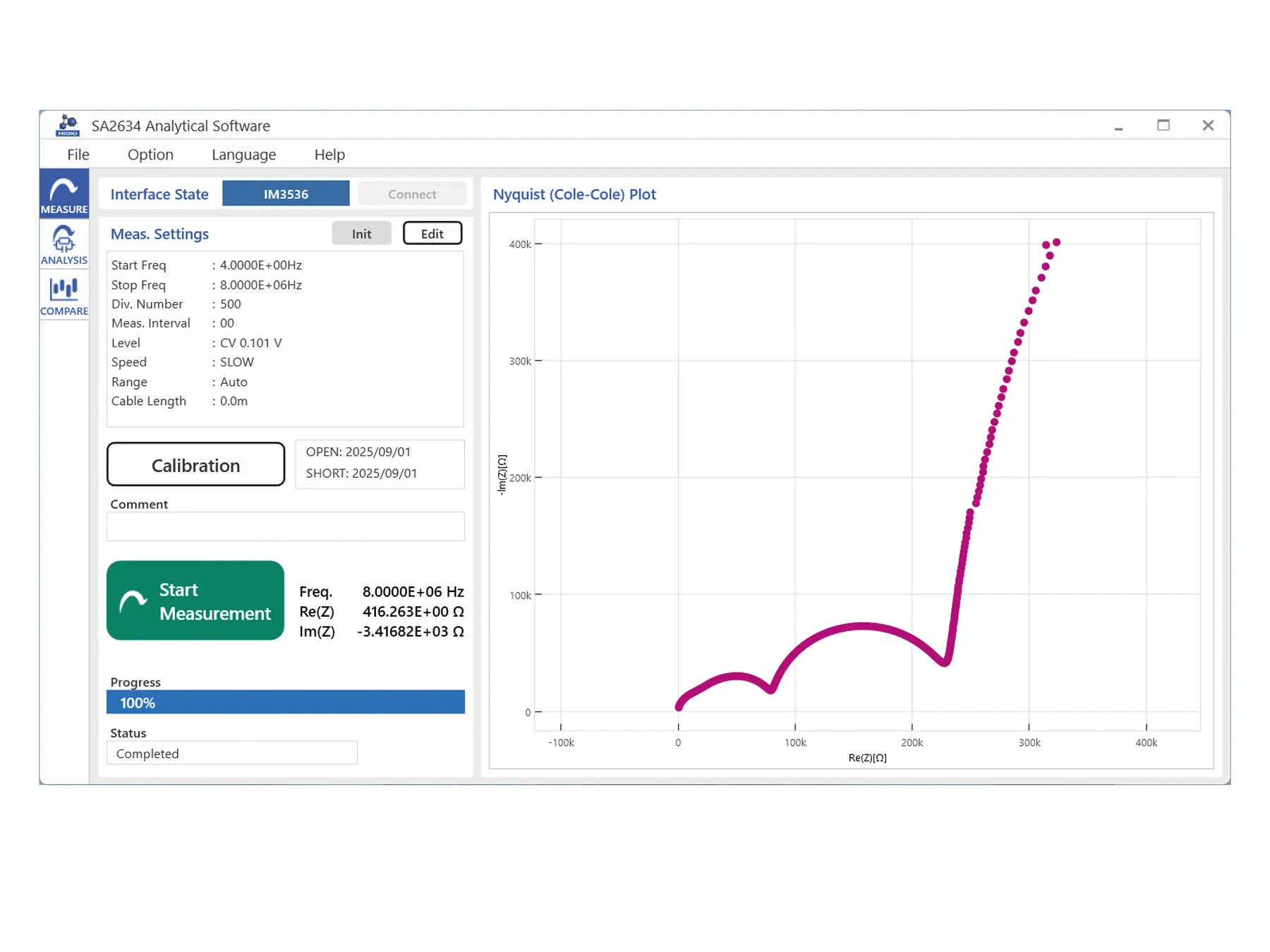Select the IM3536 interface state indicator

[x=286, y=193]
